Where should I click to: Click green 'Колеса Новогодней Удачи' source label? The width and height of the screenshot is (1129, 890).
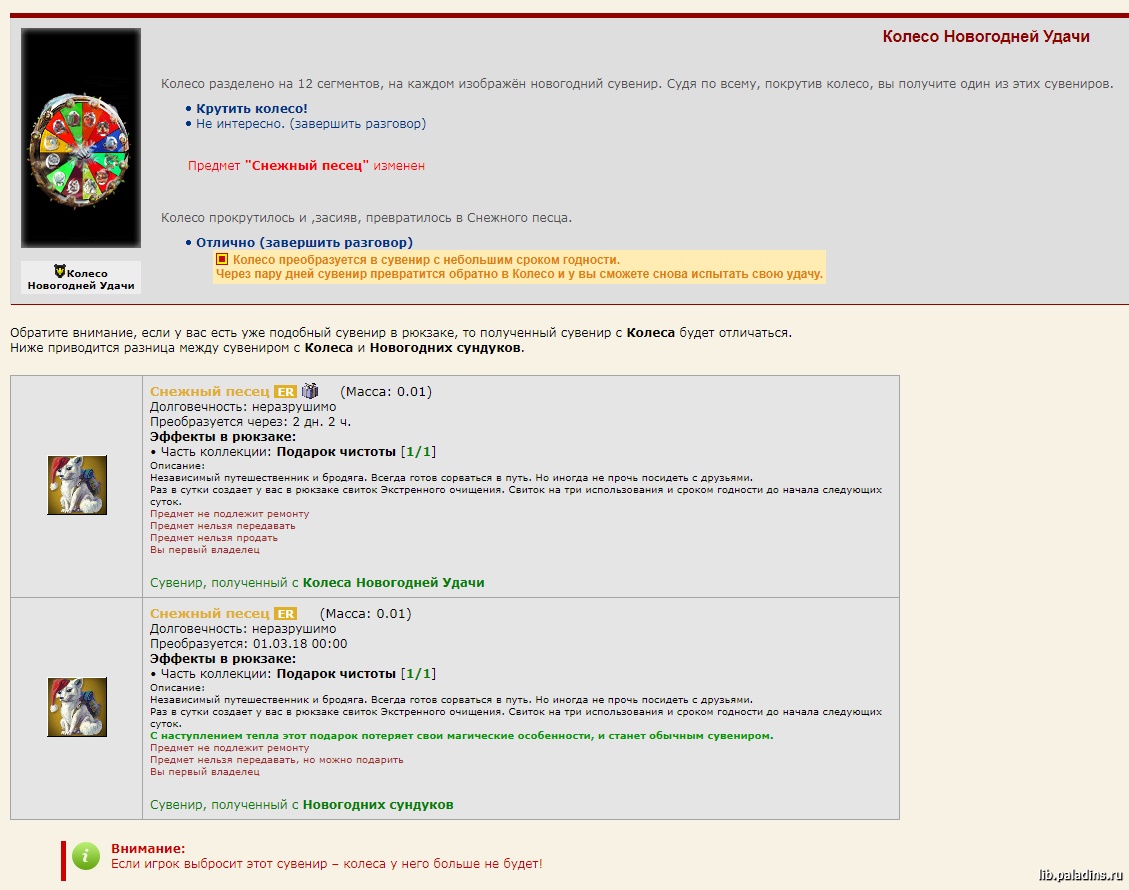[x=393, y=583]
